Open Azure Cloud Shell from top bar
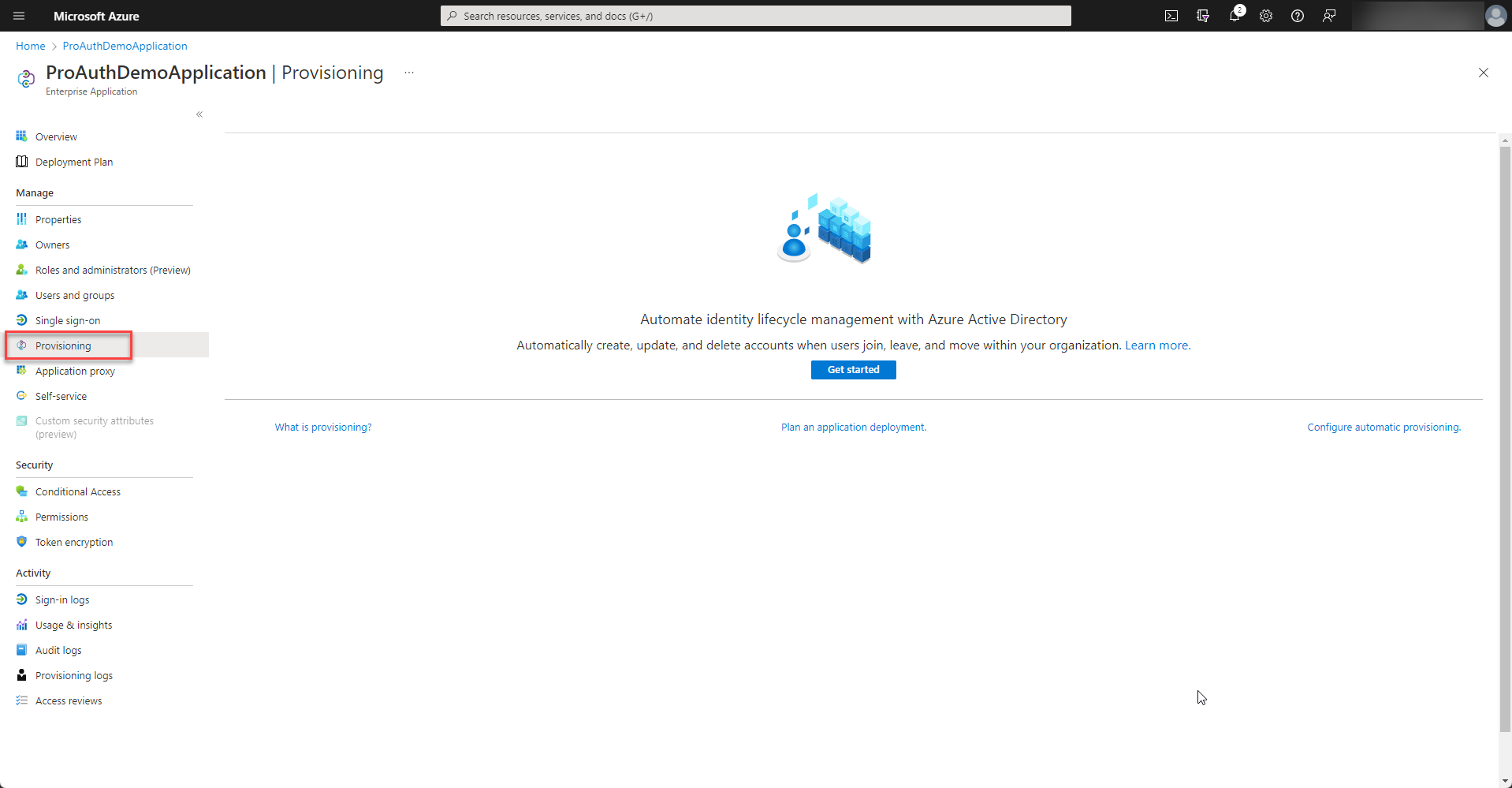The width and height of the screenshot is (1512, 788). 1171,16
